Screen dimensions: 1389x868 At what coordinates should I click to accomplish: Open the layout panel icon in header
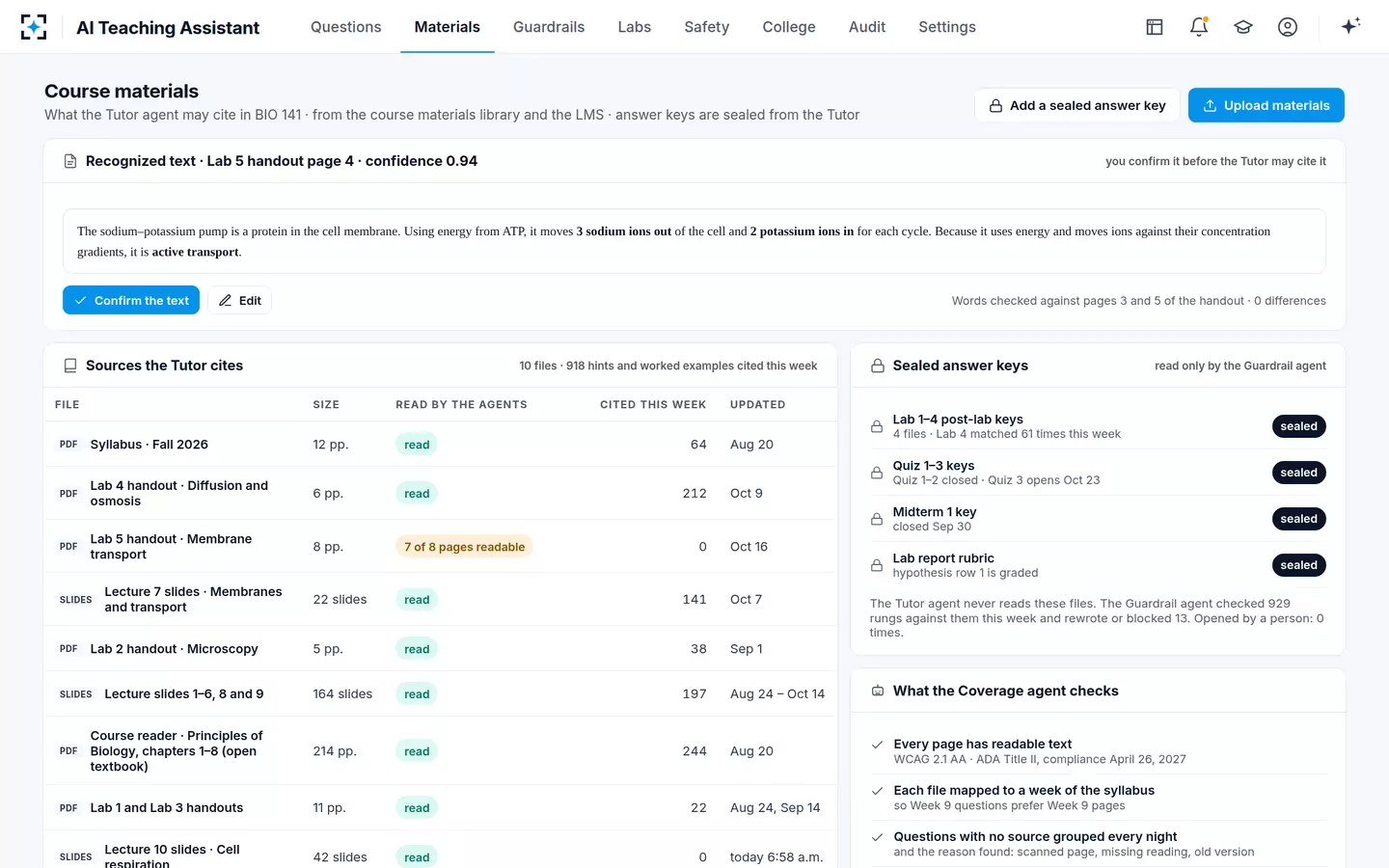click(x=1155, y=27)
